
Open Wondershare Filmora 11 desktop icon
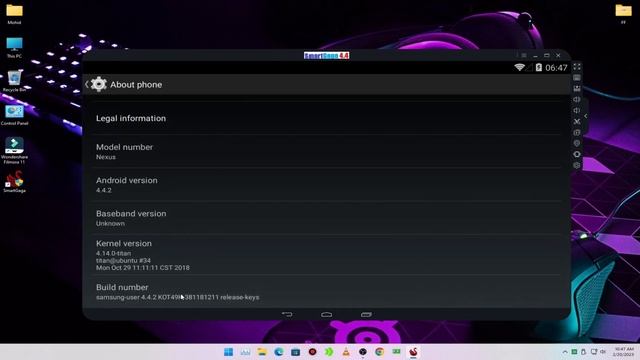[14, 150]
